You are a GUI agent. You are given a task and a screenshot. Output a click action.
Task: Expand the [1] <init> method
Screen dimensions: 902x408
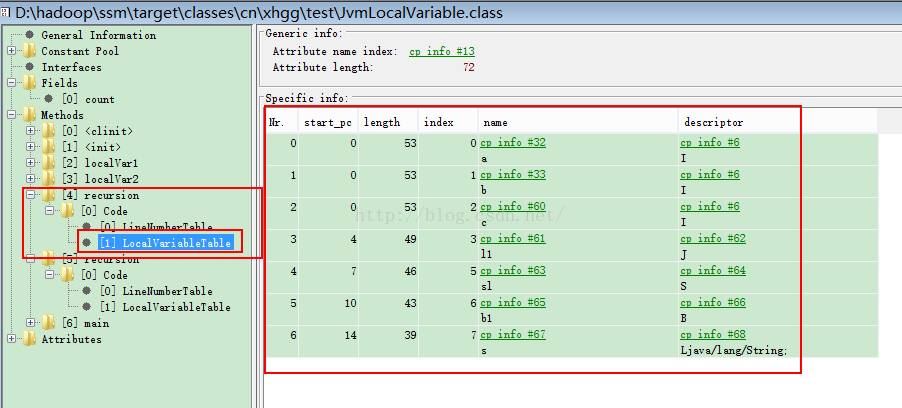tap(31, 147)
